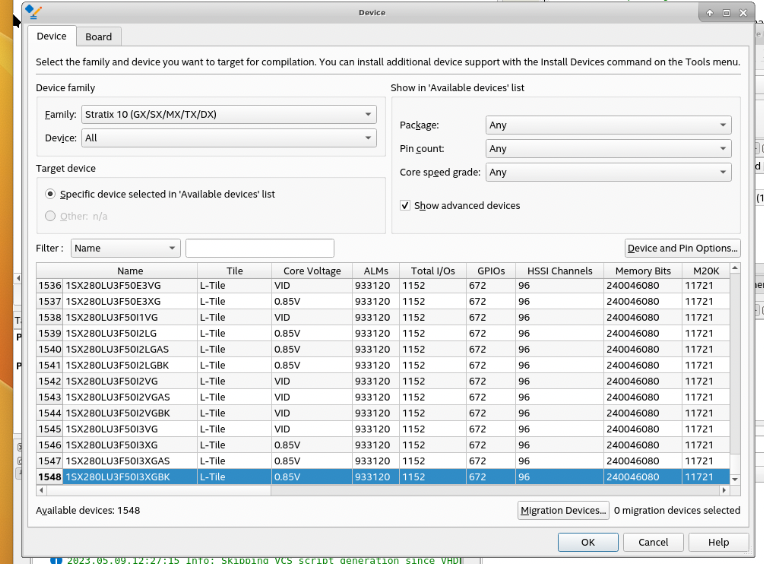Select Specific device in Available devices list
The width and height of the screenshot is (764, 564).
coord(51,194)
